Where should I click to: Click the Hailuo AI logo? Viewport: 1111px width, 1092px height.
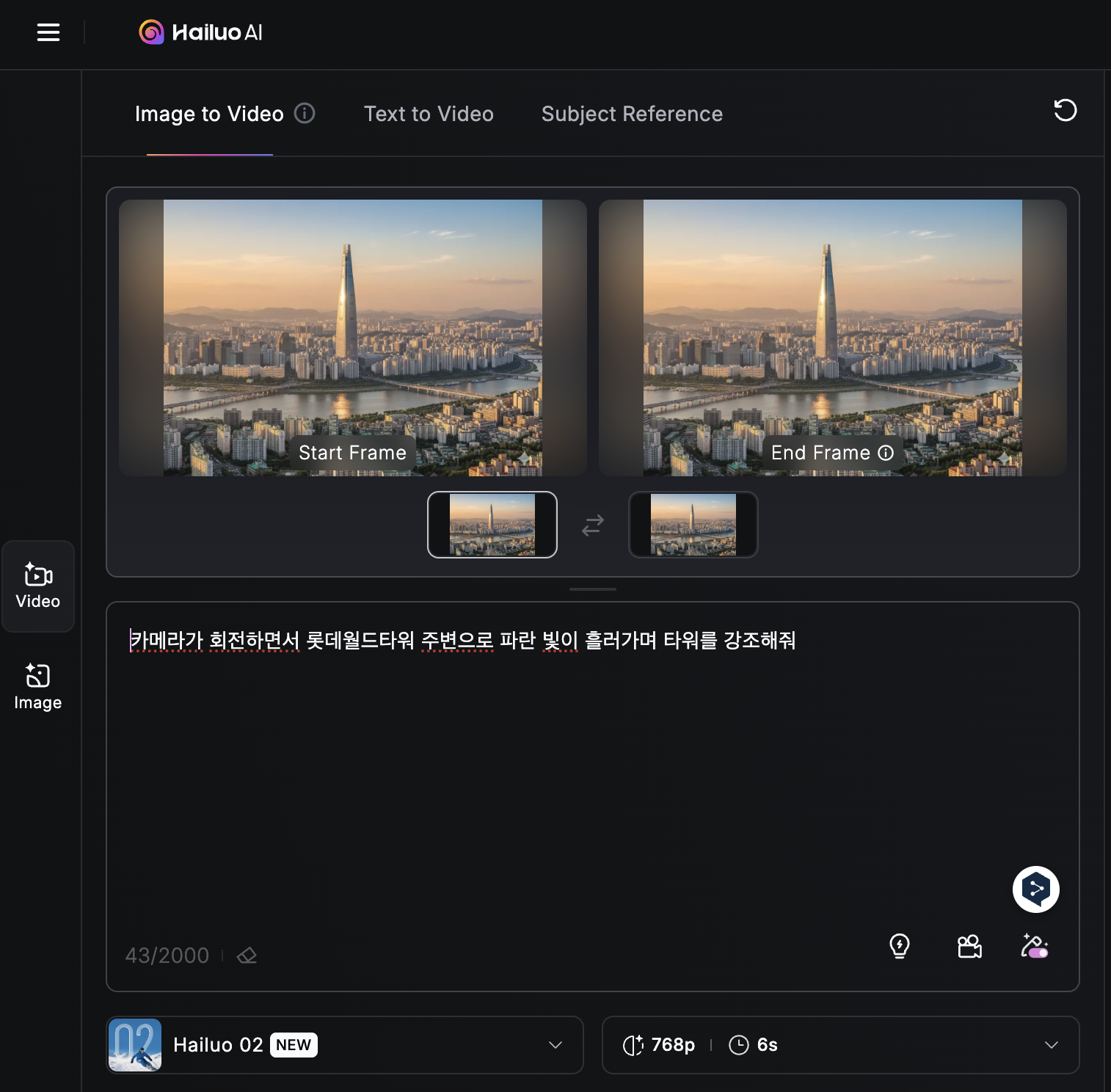tap(200, 32)
